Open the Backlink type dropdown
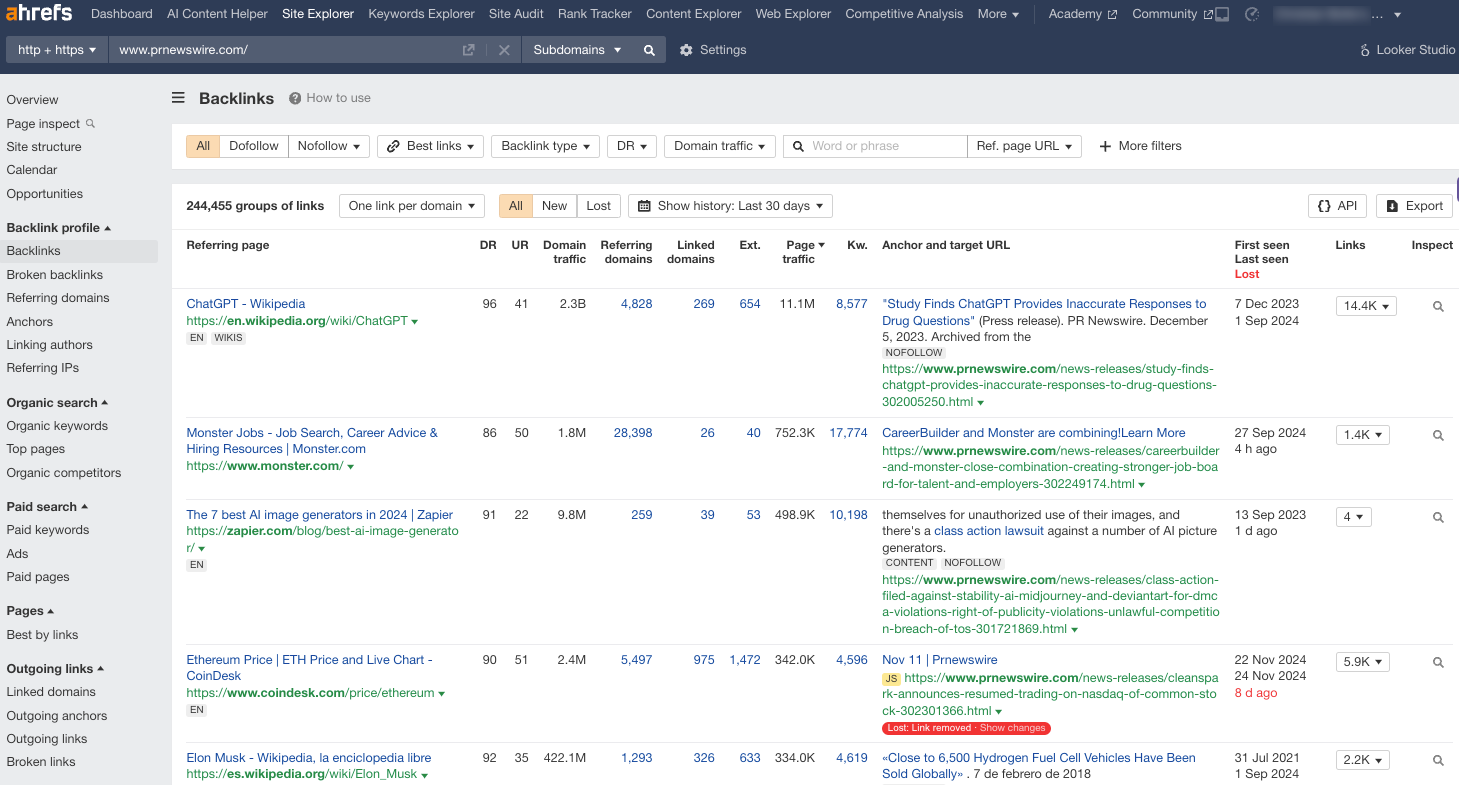1459x785 pixels. point(546,146)
